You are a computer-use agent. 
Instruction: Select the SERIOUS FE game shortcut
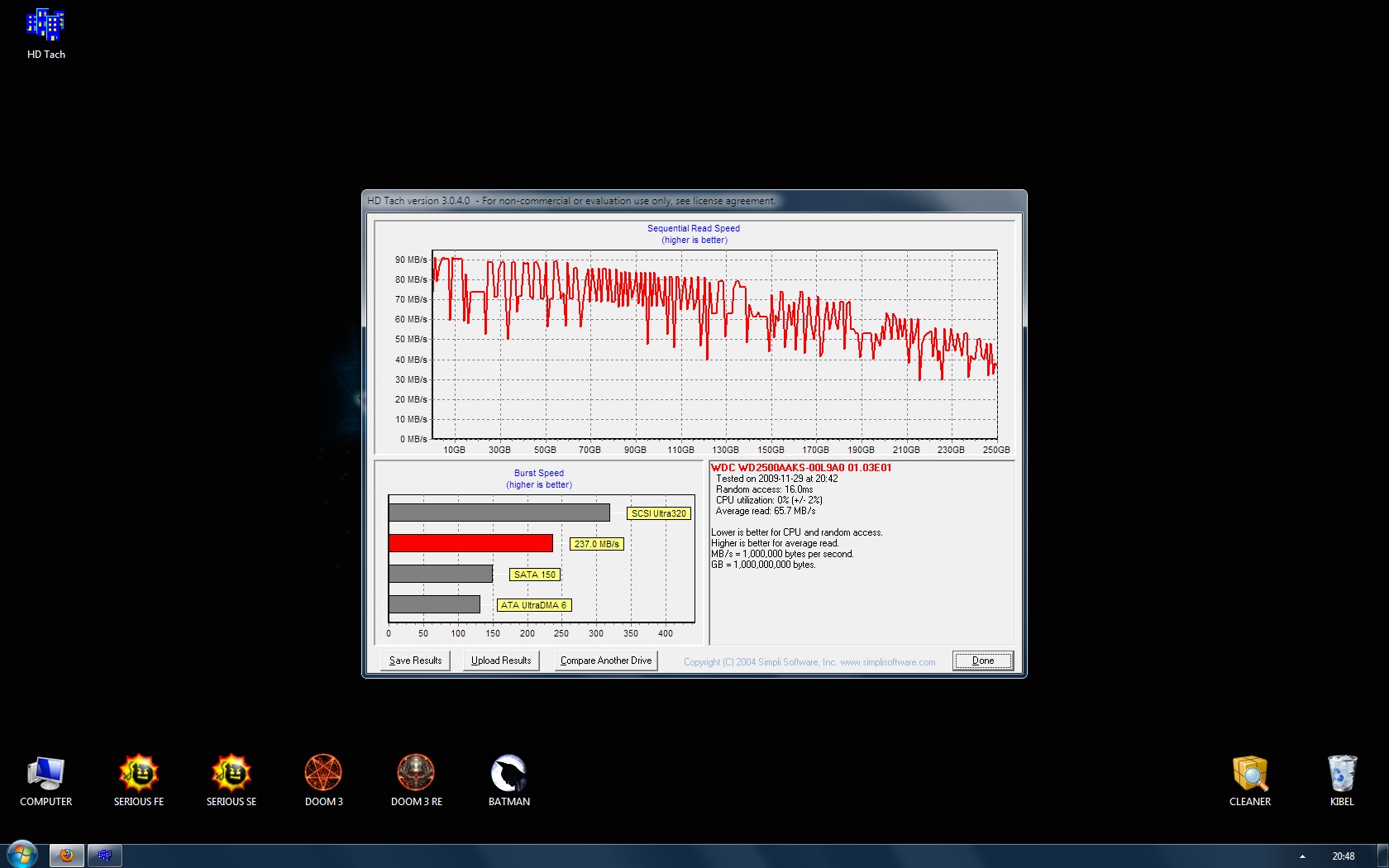139,780
